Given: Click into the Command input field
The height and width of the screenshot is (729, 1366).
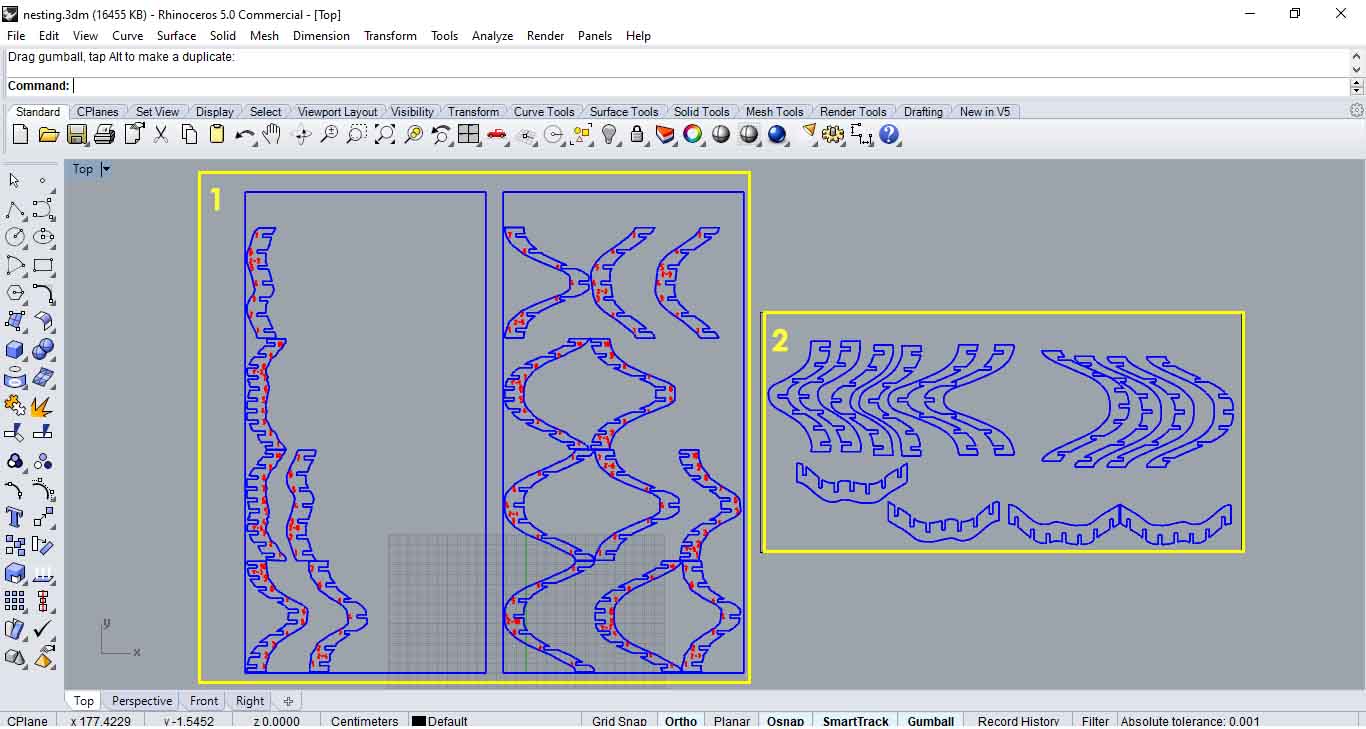Looking at the screenshot, I should coord(710,86).
